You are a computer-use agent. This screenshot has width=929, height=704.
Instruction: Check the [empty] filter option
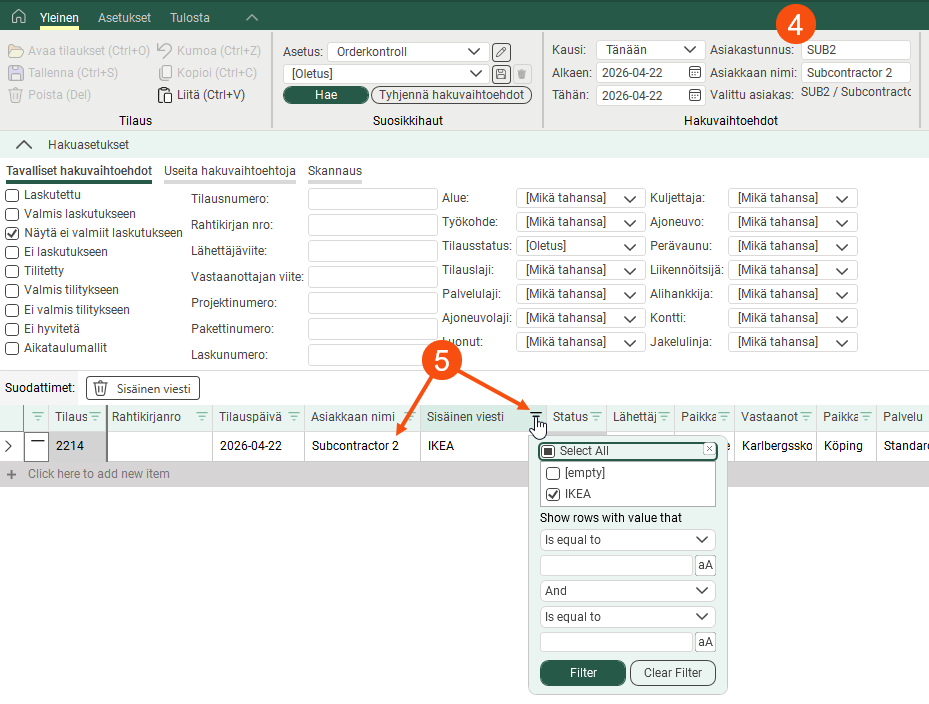[x=553, y=474]
